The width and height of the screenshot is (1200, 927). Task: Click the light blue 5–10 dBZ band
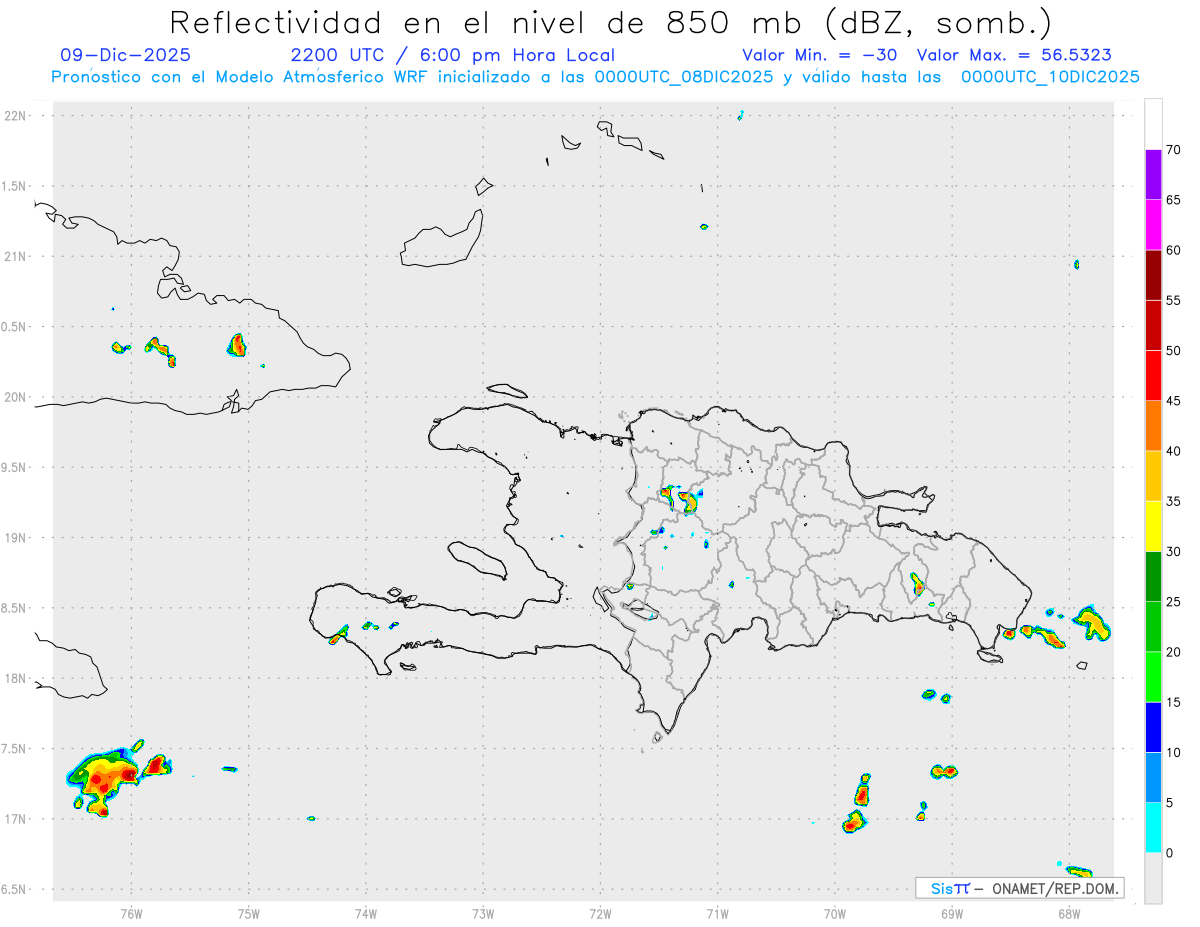click(x=1153, y=778)
